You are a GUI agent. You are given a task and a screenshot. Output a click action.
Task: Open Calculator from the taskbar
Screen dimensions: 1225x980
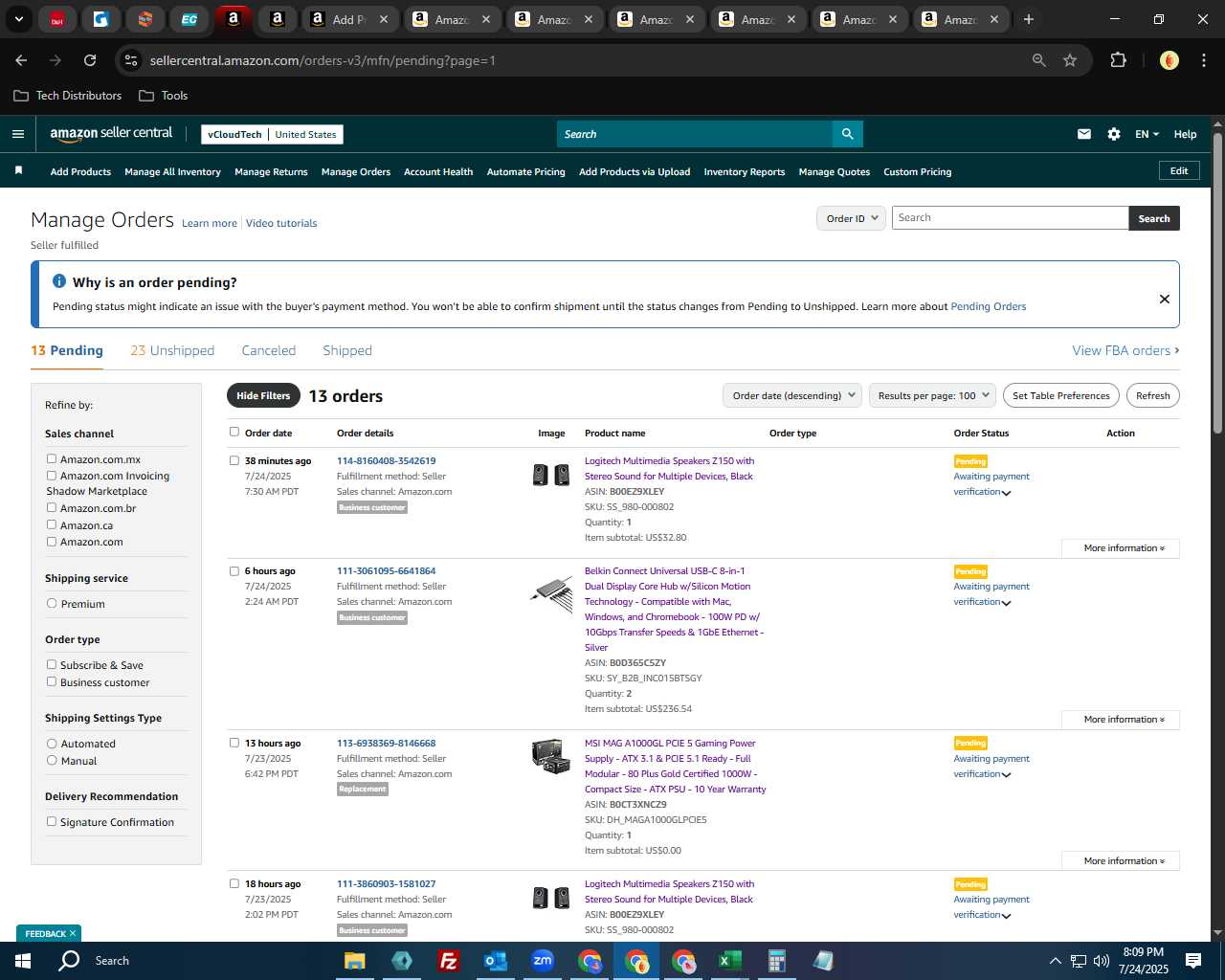pos(776,961)
